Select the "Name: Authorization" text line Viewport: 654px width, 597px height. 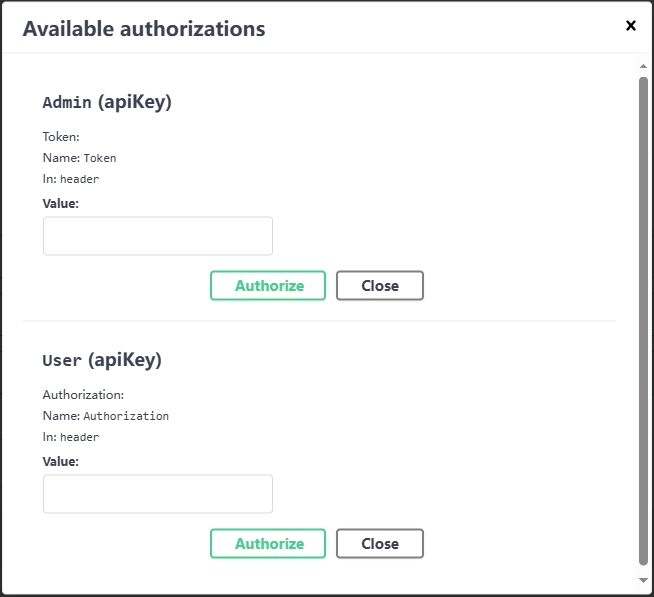(106, 416)
